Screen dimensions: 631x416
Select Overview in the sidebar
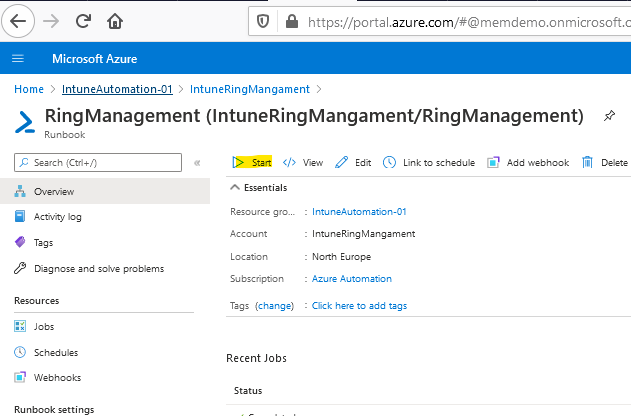105,192
